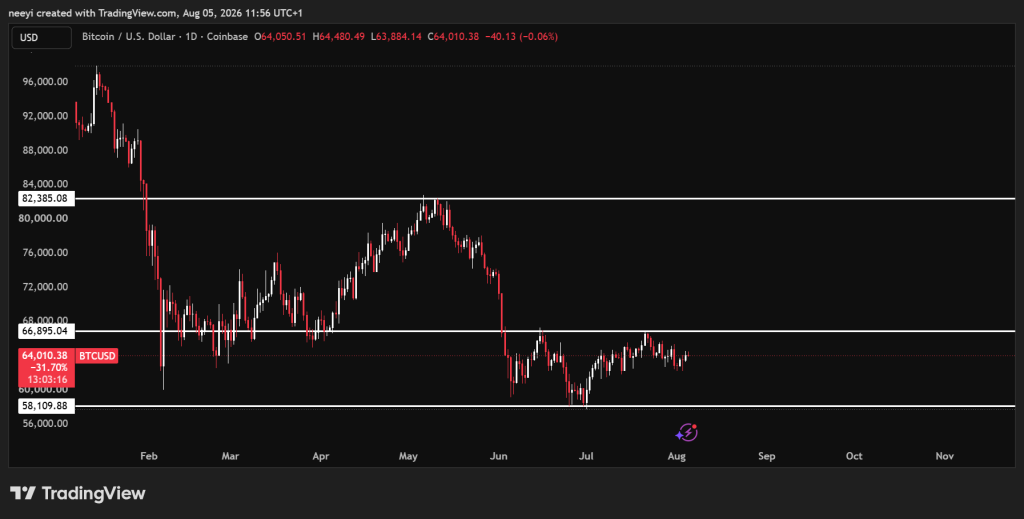Click the 72,000.00 price axis label
1024x519 pixels.
point(44,287)
